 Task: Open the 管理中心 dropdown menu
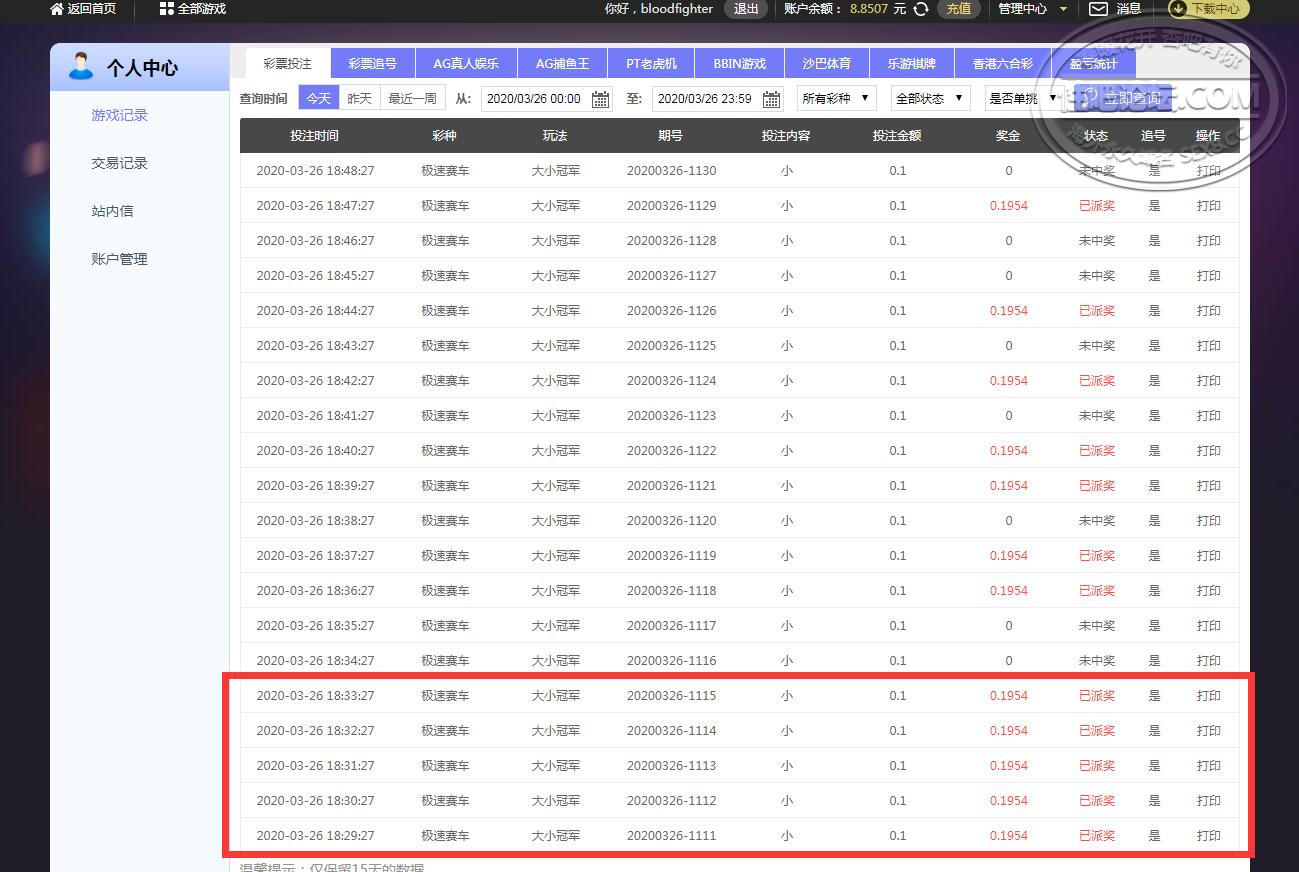[x=1033, y=9]
